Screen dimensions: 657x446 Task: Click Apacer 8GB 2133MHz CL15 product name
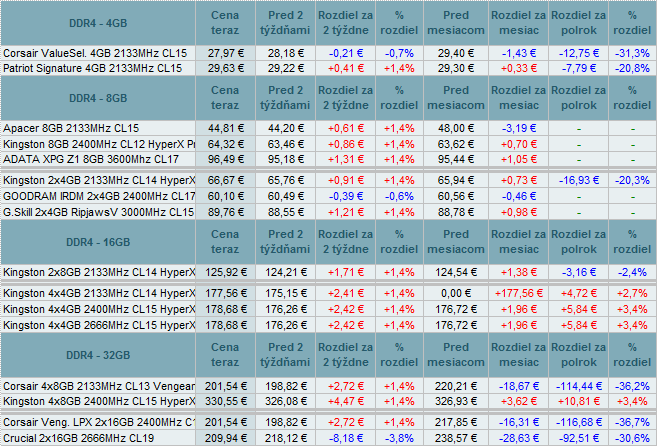71,128
